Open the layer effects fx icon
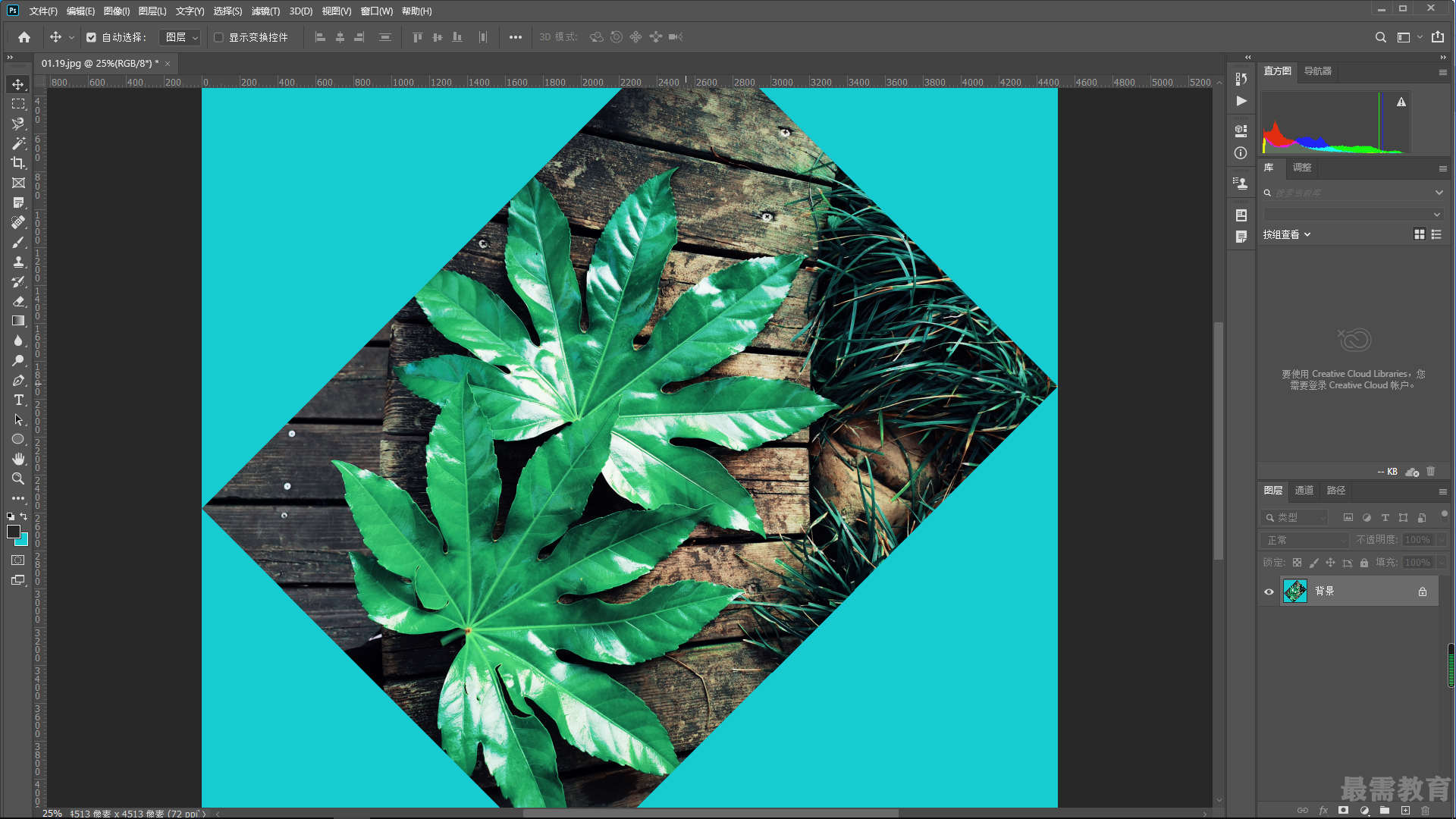 (x=1323, y=810)
